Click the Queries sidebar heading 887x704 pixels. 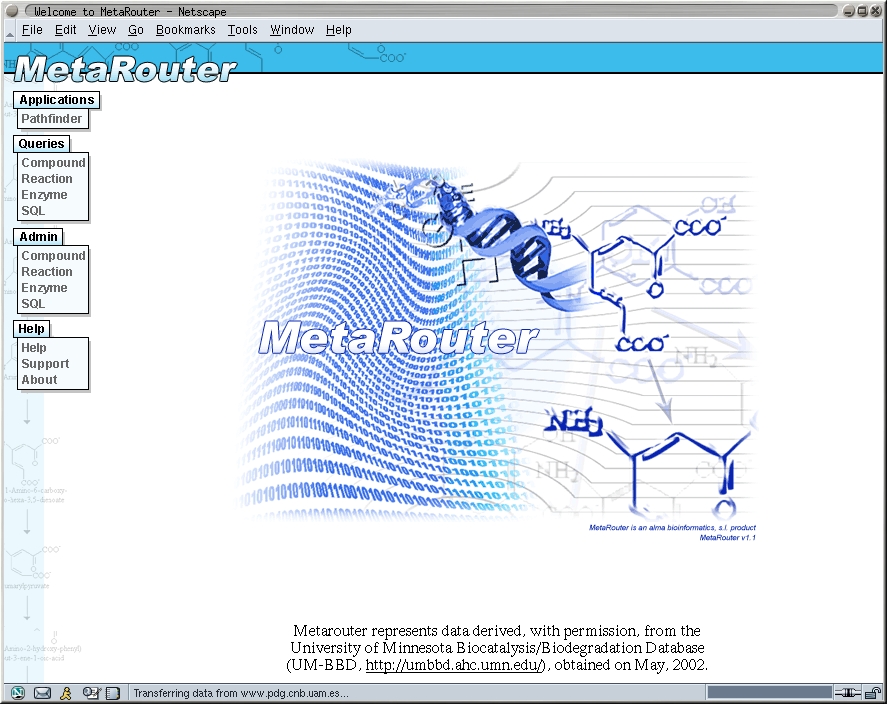click(x=41, y=144)
